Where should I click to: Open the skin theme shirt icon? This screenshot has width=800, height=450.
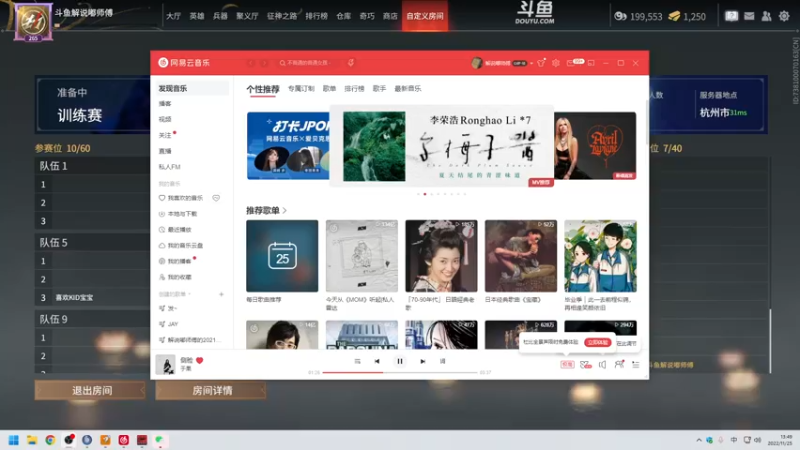[x=541, y=63]
